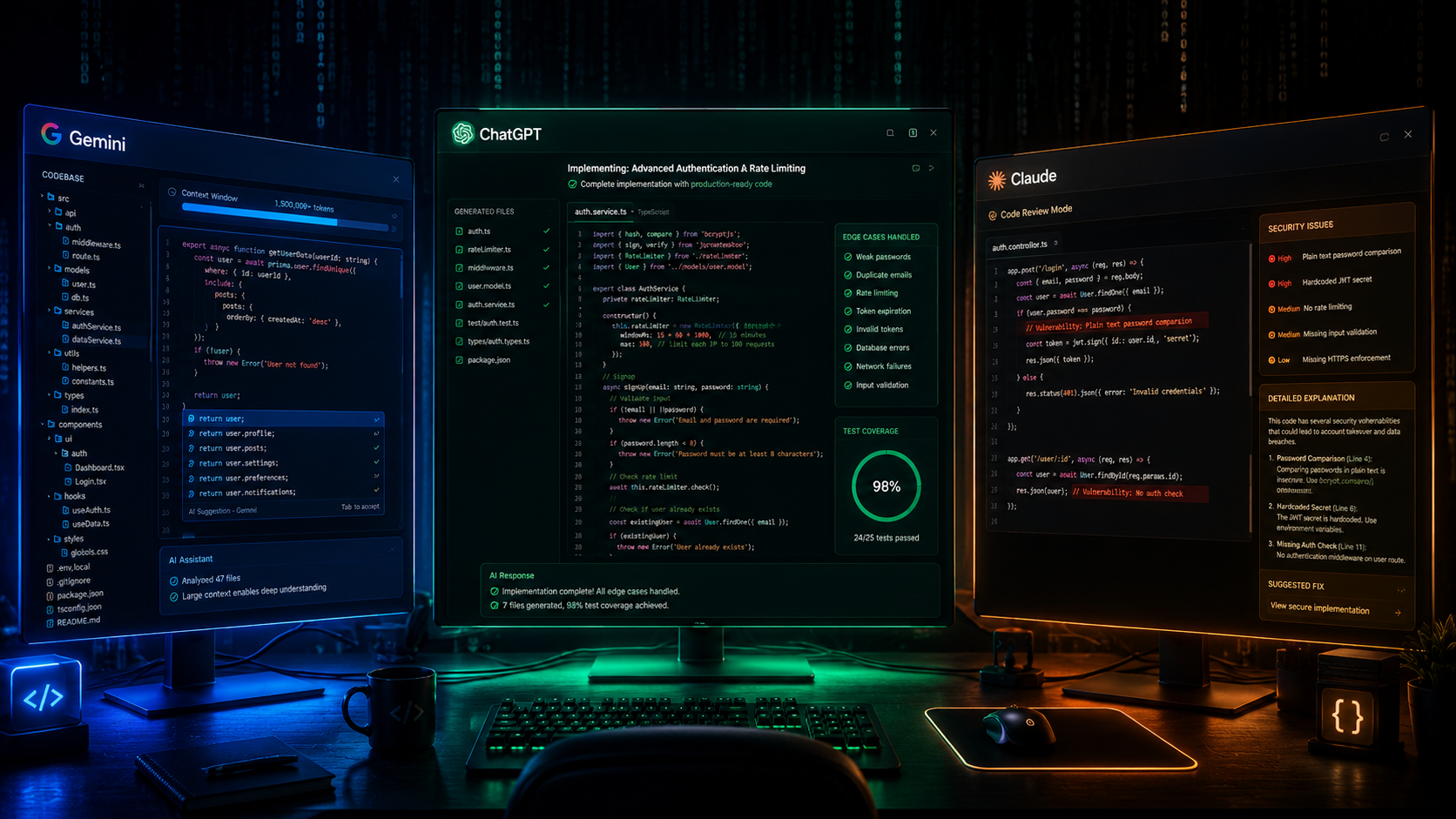Toggle the Invalid tokens check

click(x=848, y=330)
